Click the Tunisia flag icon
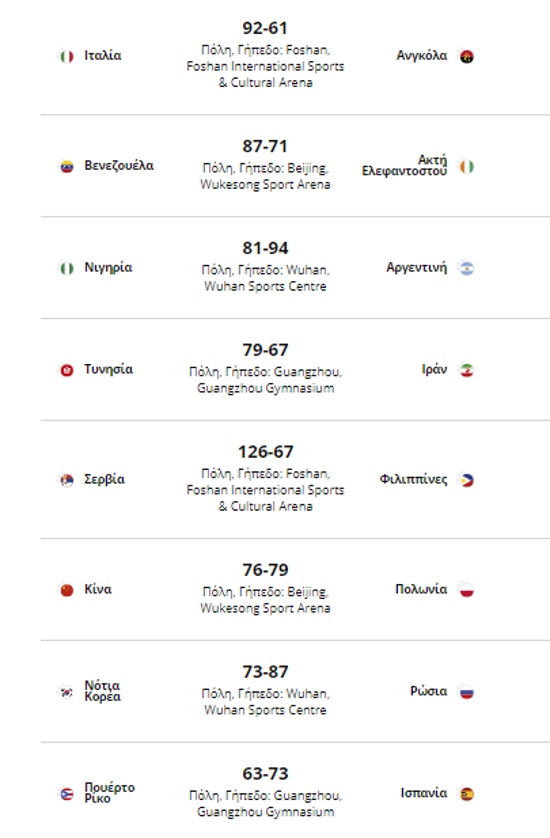The width and height of the screenshot is (550, 838). [66, 370]
